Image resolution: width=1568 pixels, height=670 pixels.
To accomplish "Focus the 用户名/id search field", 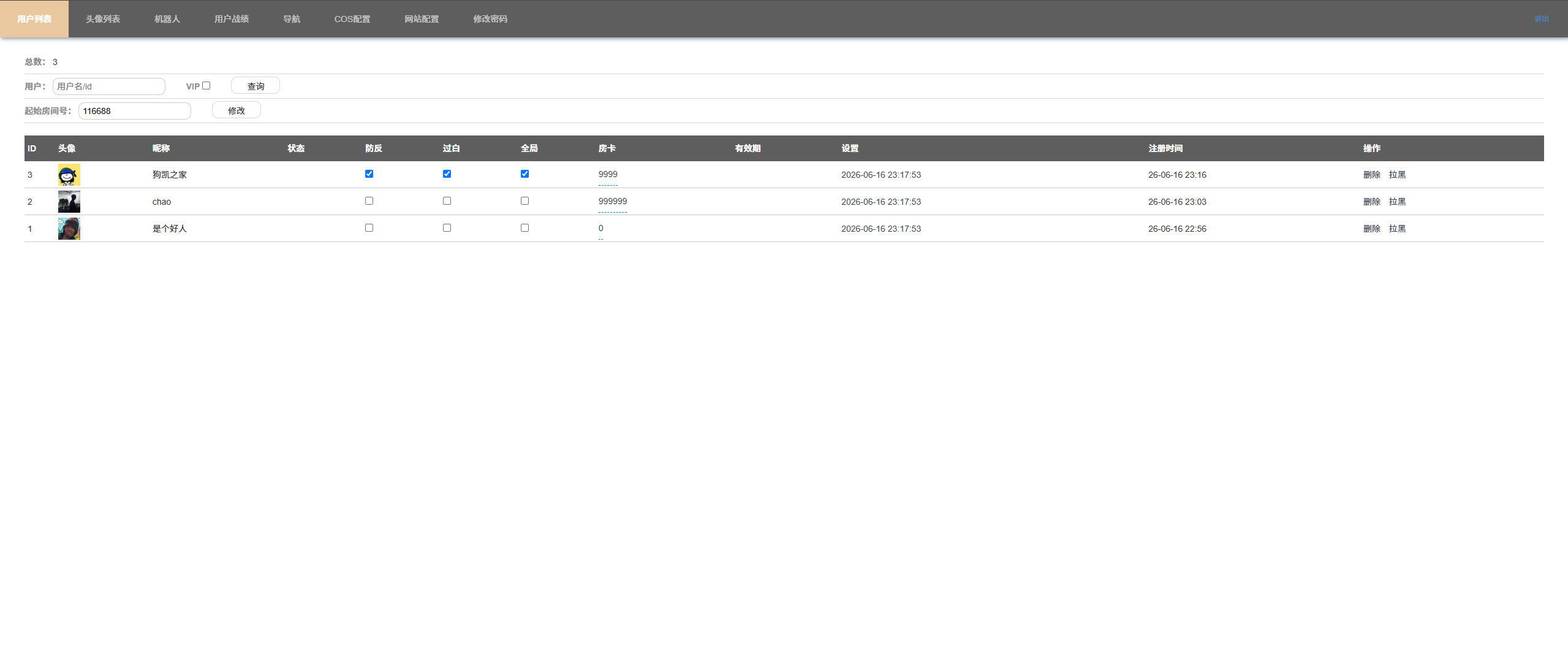I will click(x=109, y=86).
